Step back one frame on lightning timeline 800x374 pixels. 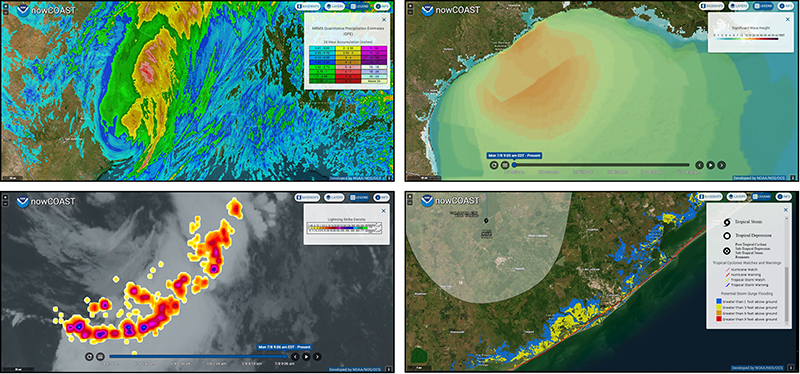coord(295,356)
